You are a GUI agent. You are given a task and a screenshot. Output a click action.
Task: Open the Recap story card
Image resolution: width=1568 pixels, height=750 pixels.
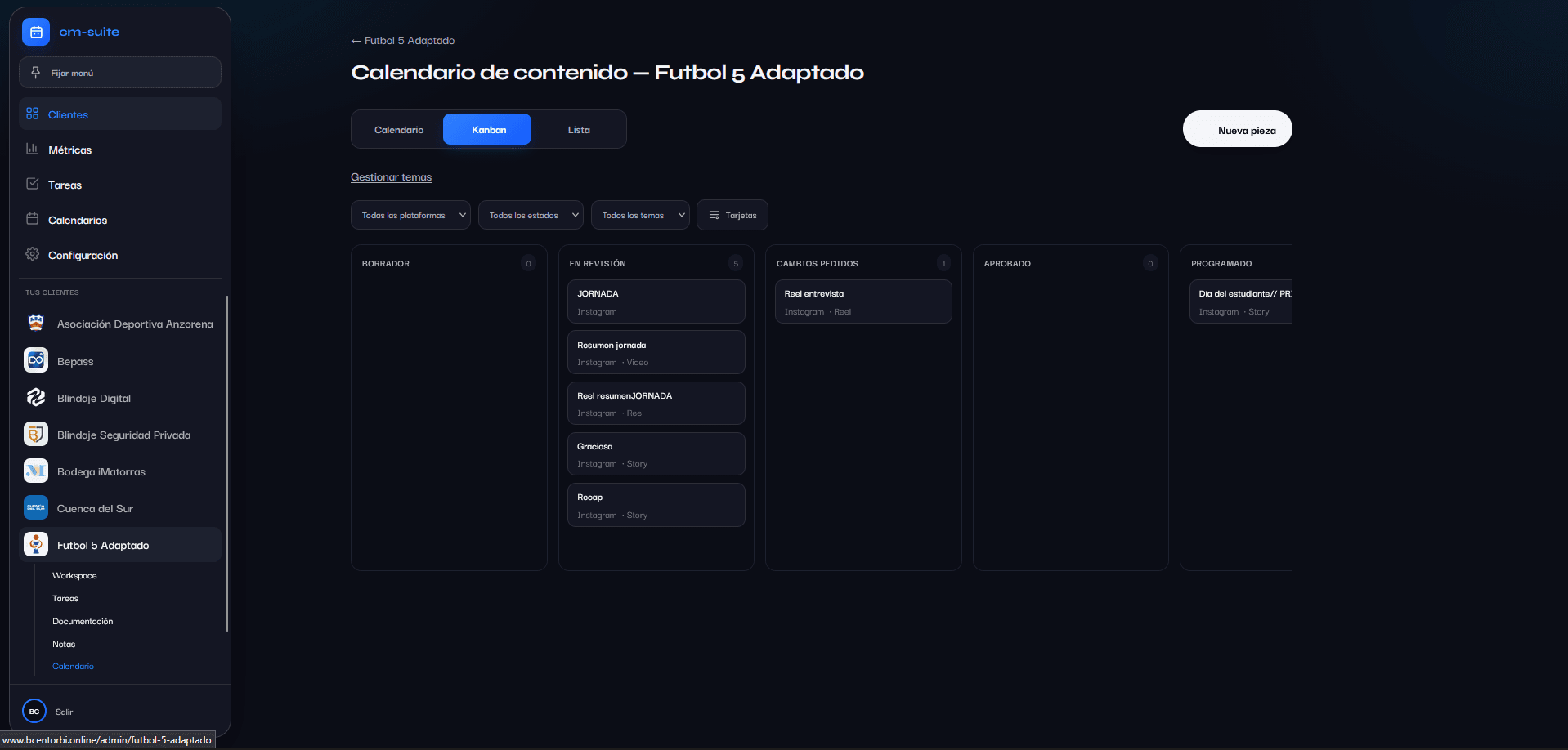pyautogui.click(x=656, y=505)
